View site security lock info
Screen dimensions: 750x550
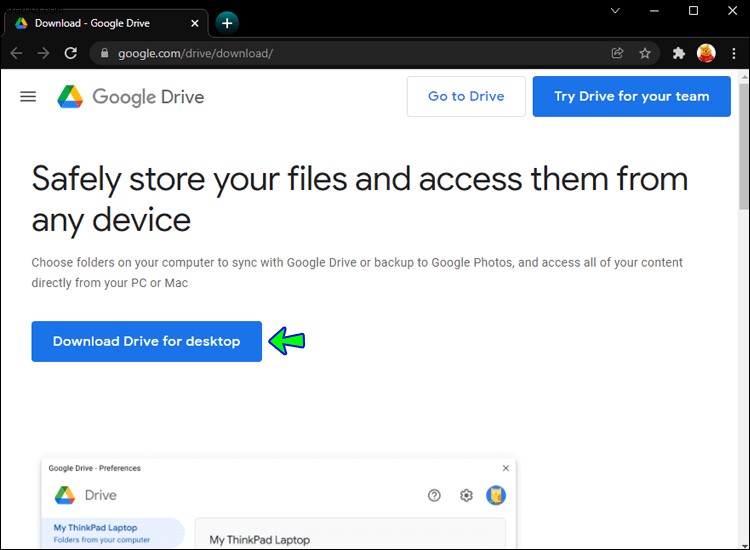point(104,53)
